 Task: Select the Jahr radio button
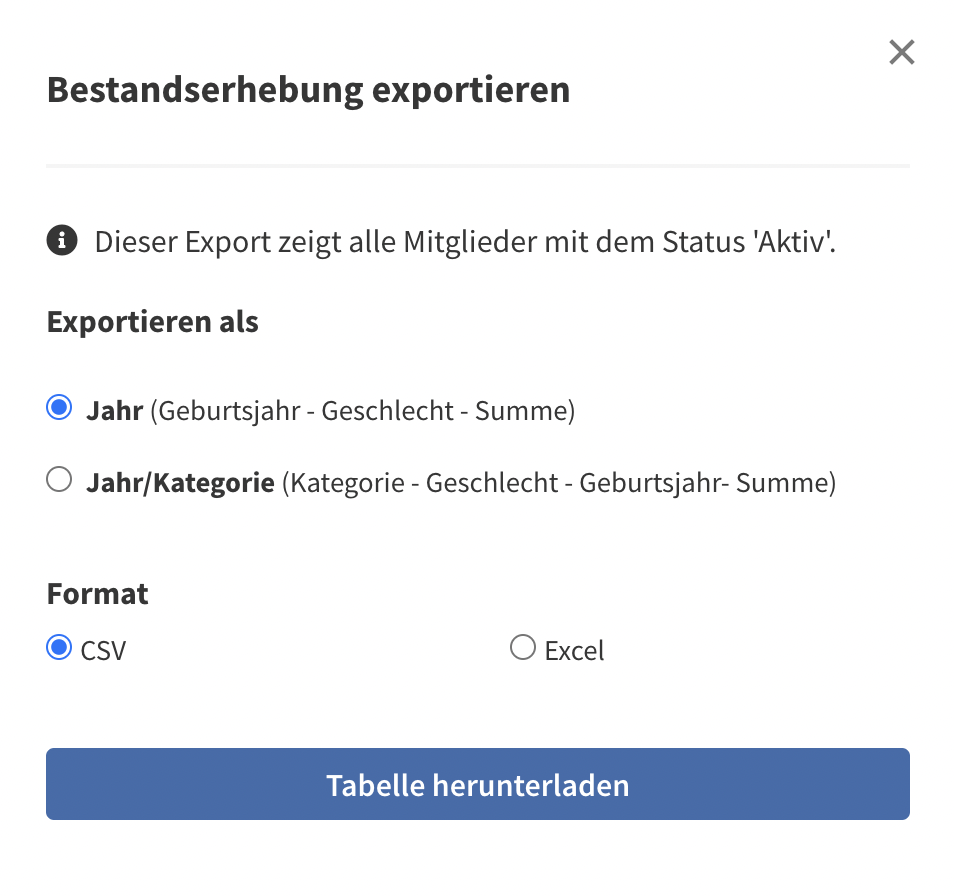click(x=59, y=407)
